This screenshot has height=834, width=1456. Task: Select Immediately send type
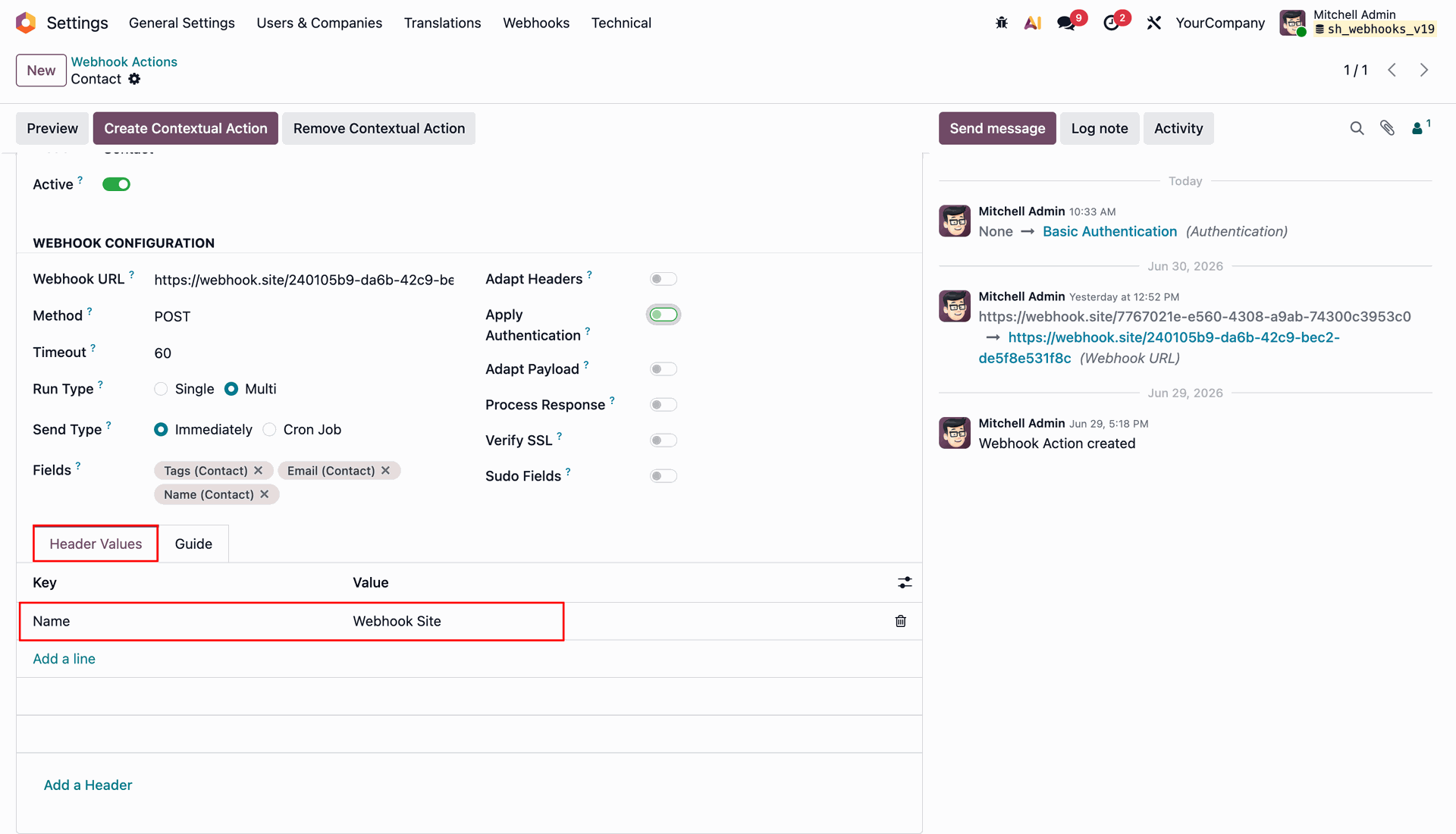161,430
